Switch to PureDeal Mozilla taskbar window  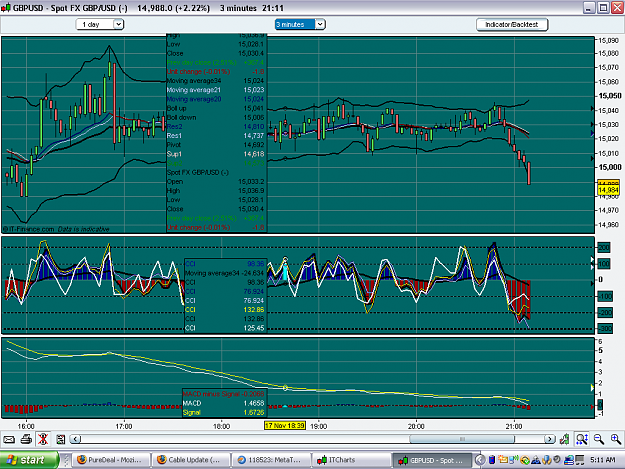tap(110, 460)
